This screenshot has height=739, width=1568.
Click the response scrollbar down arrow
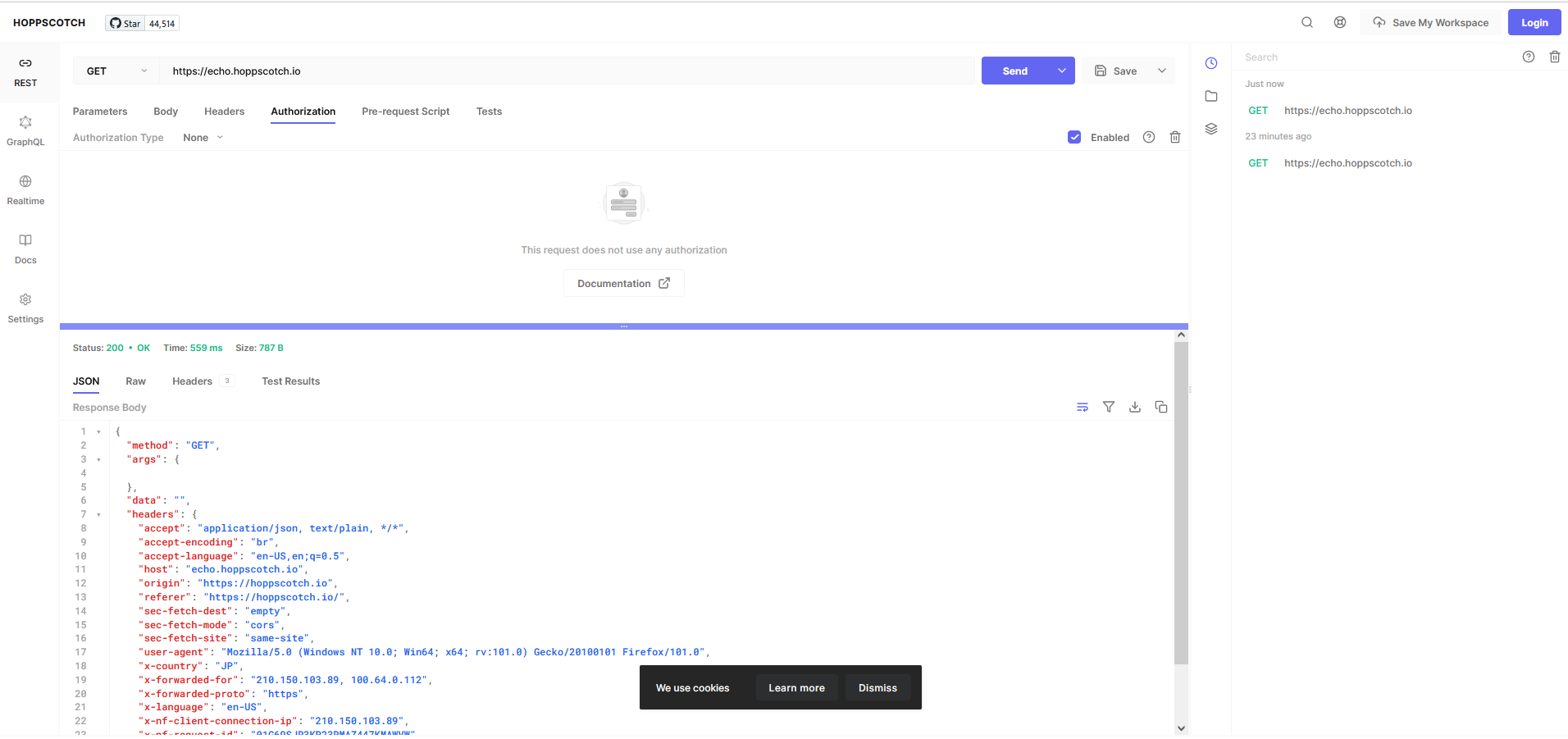coord(1181,728)
